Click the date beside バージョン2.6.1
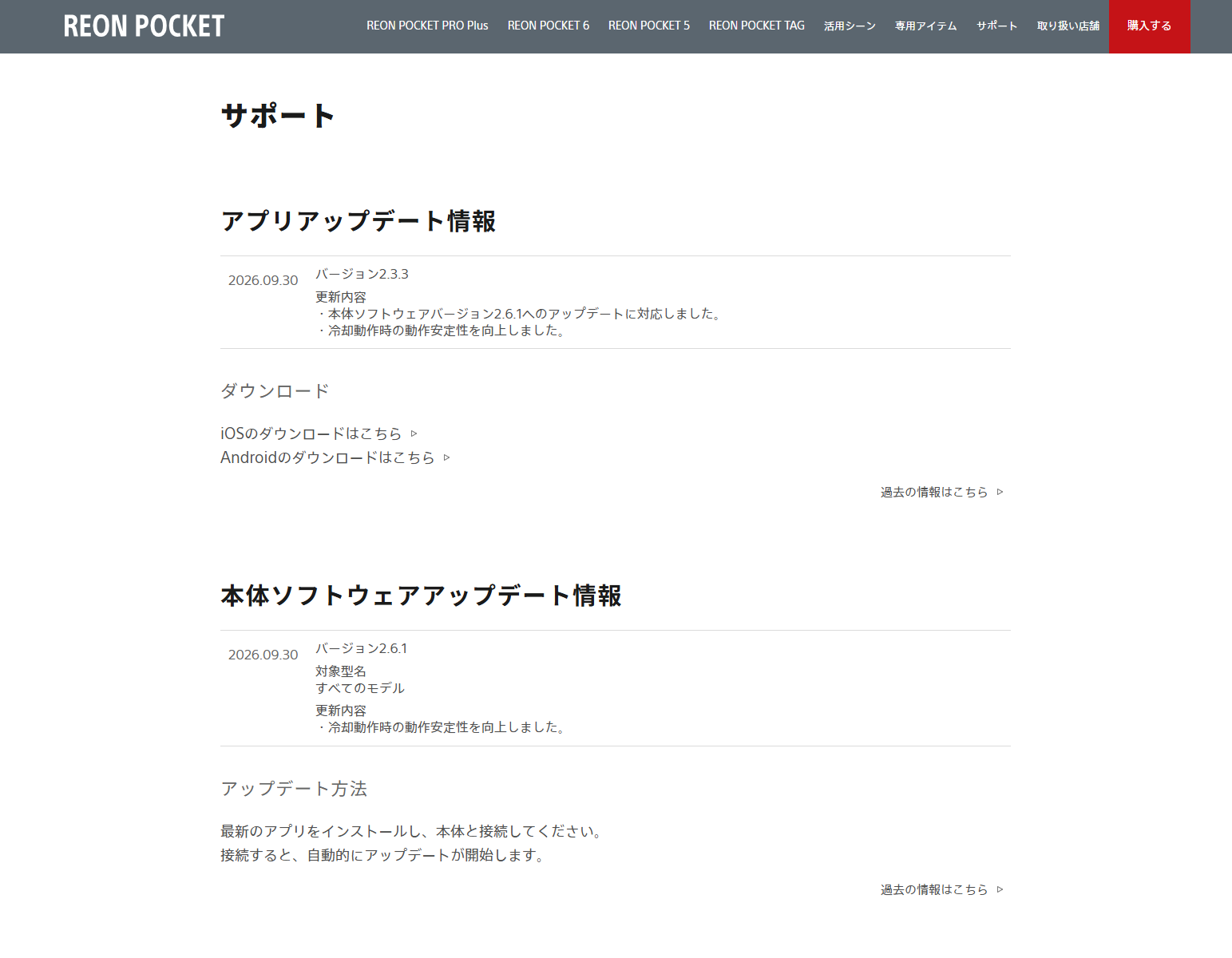This screenshot has height=958, width=1232. click(263, 655)
